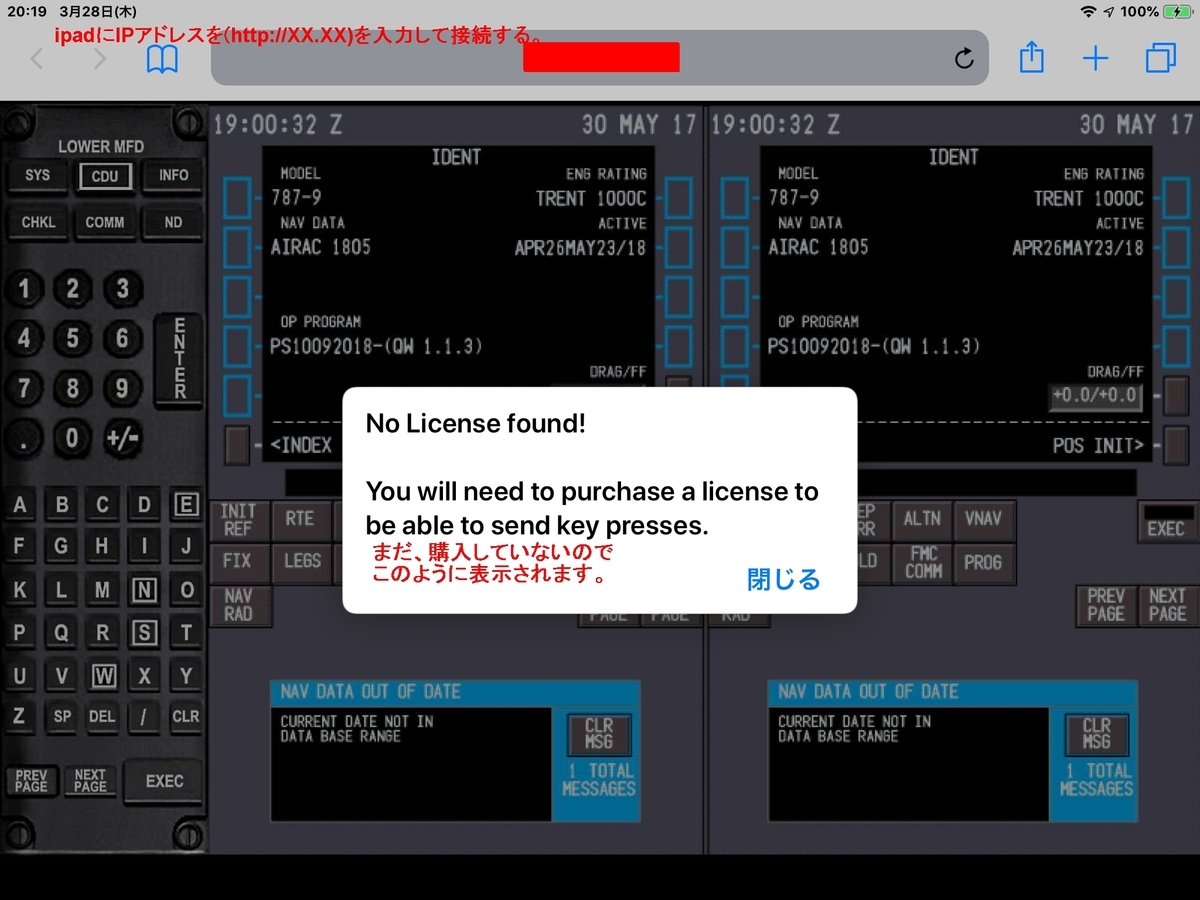This screenshot has height=900, width=1200.
Task: Switch to the ND display mode
Action: point(172,222)
